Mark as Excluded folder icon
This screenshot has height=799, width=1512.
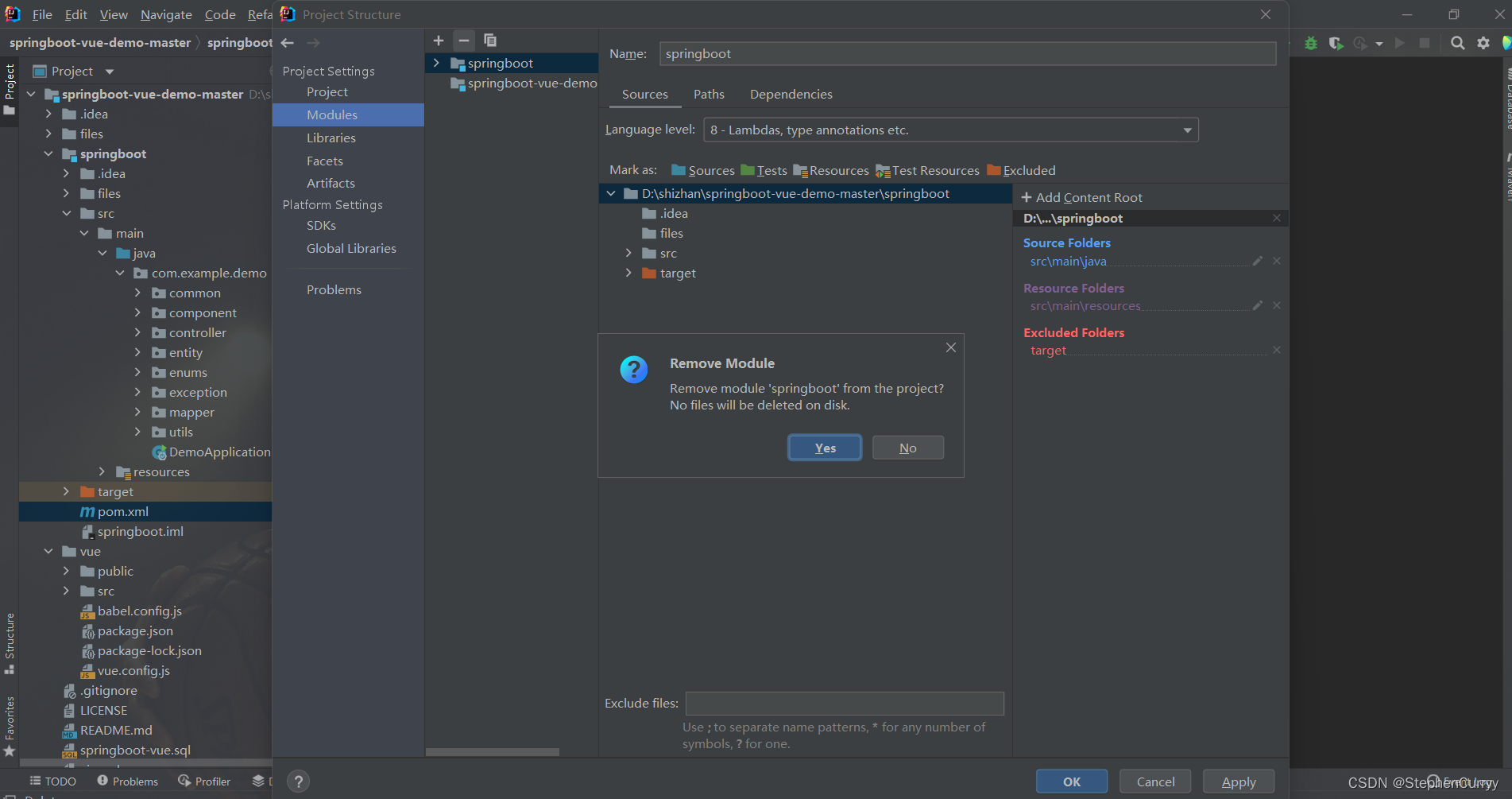click(994, 170)
